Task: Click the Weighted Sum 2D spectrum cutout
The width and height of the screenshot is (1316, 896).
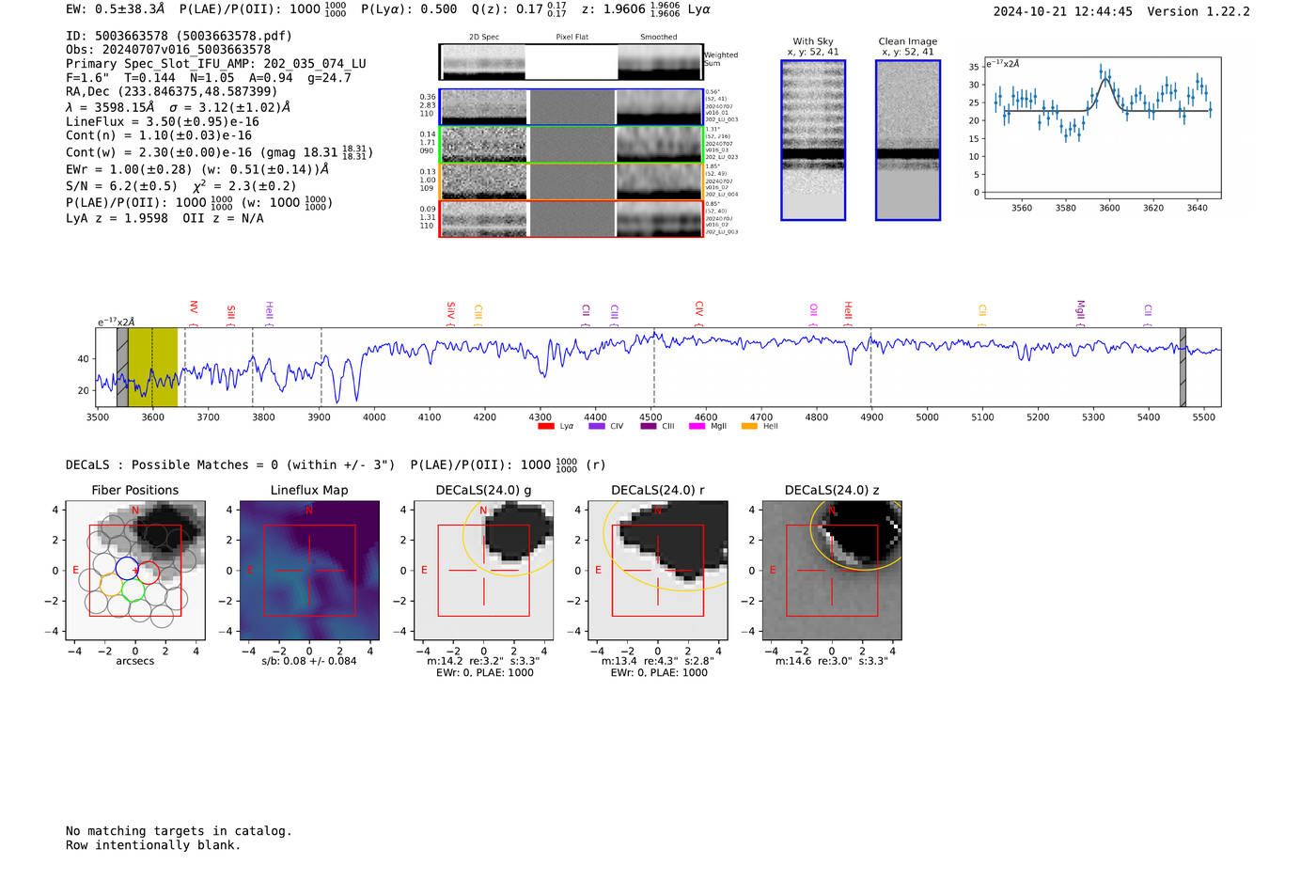Action: (x=482, y=62)
